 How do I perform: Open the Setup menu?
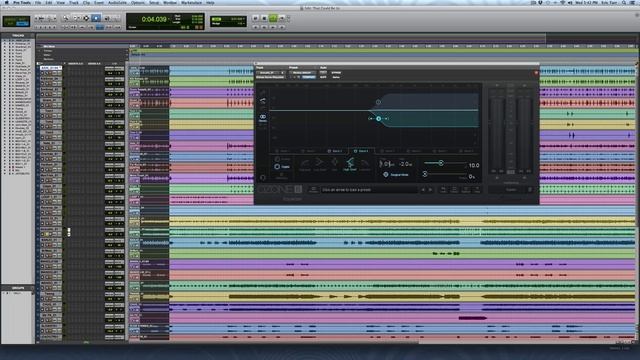(x=154, y=2)
